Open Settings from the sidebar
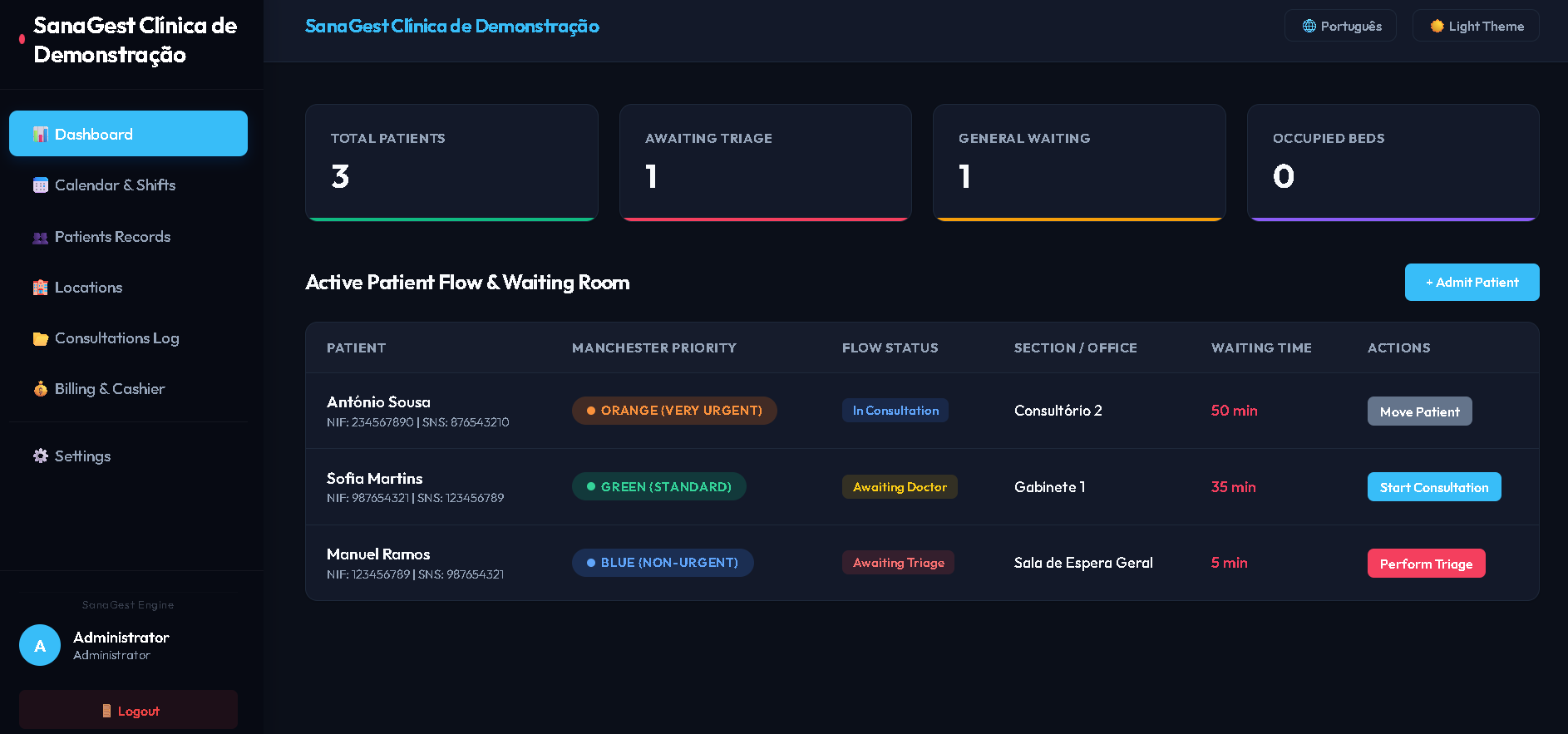Screen dimensions: 1568x734 (128, 456)
